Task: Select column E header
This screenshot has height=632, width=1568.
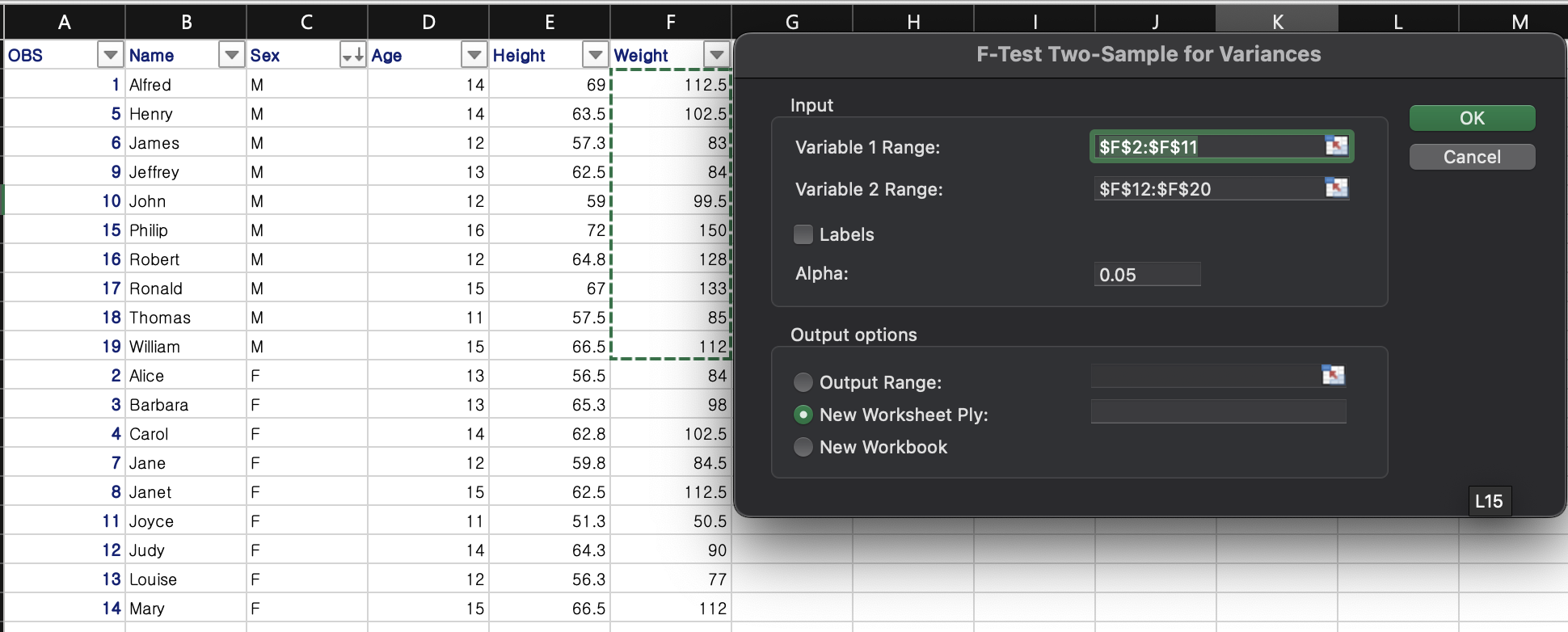Action: [x=550, y=22]
